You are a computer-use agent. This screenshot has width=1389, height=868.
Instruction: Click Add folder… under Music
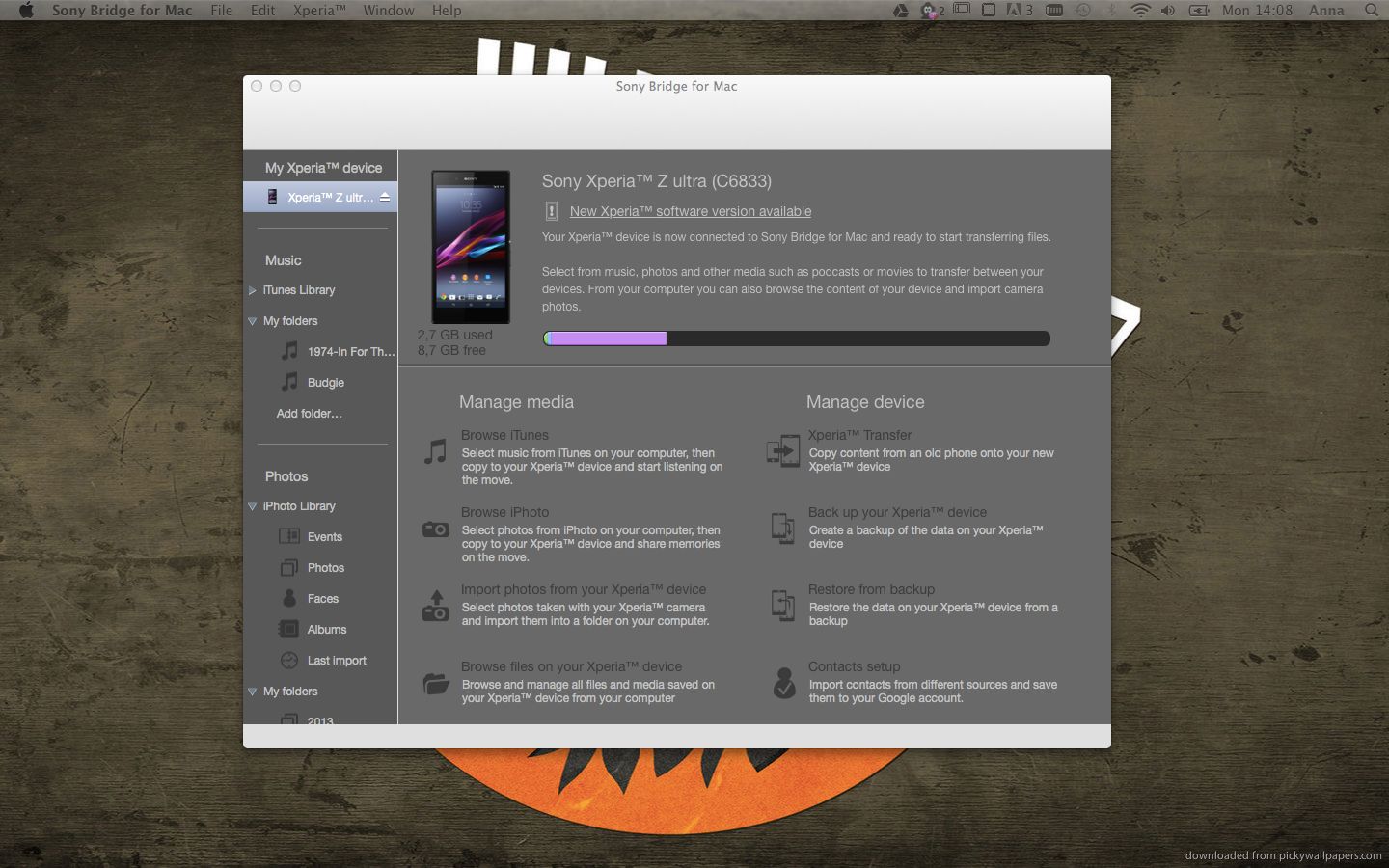(x=309, y=414)
